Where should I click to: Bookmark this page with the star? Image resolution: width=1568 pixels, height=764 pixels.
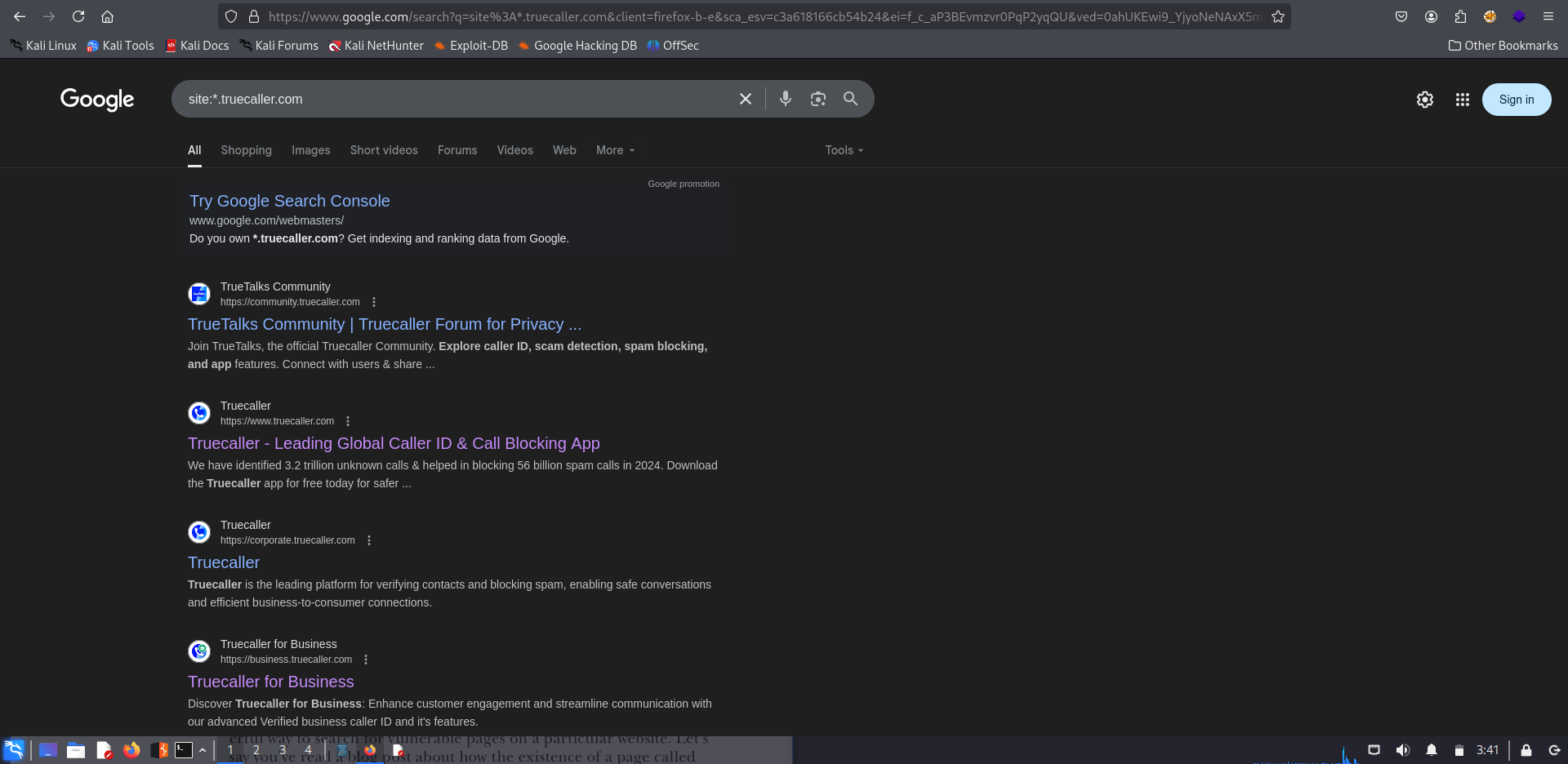click(1278, 16)
